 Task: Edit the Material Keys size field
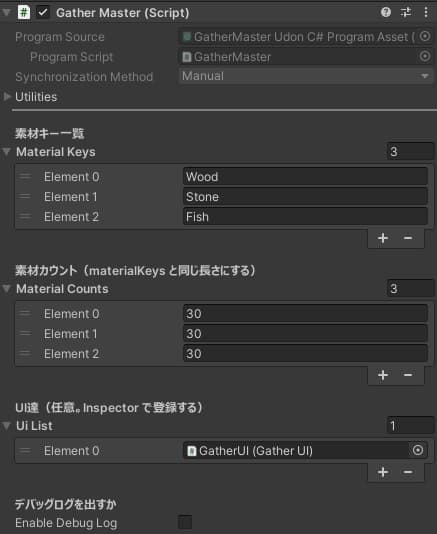410,152
